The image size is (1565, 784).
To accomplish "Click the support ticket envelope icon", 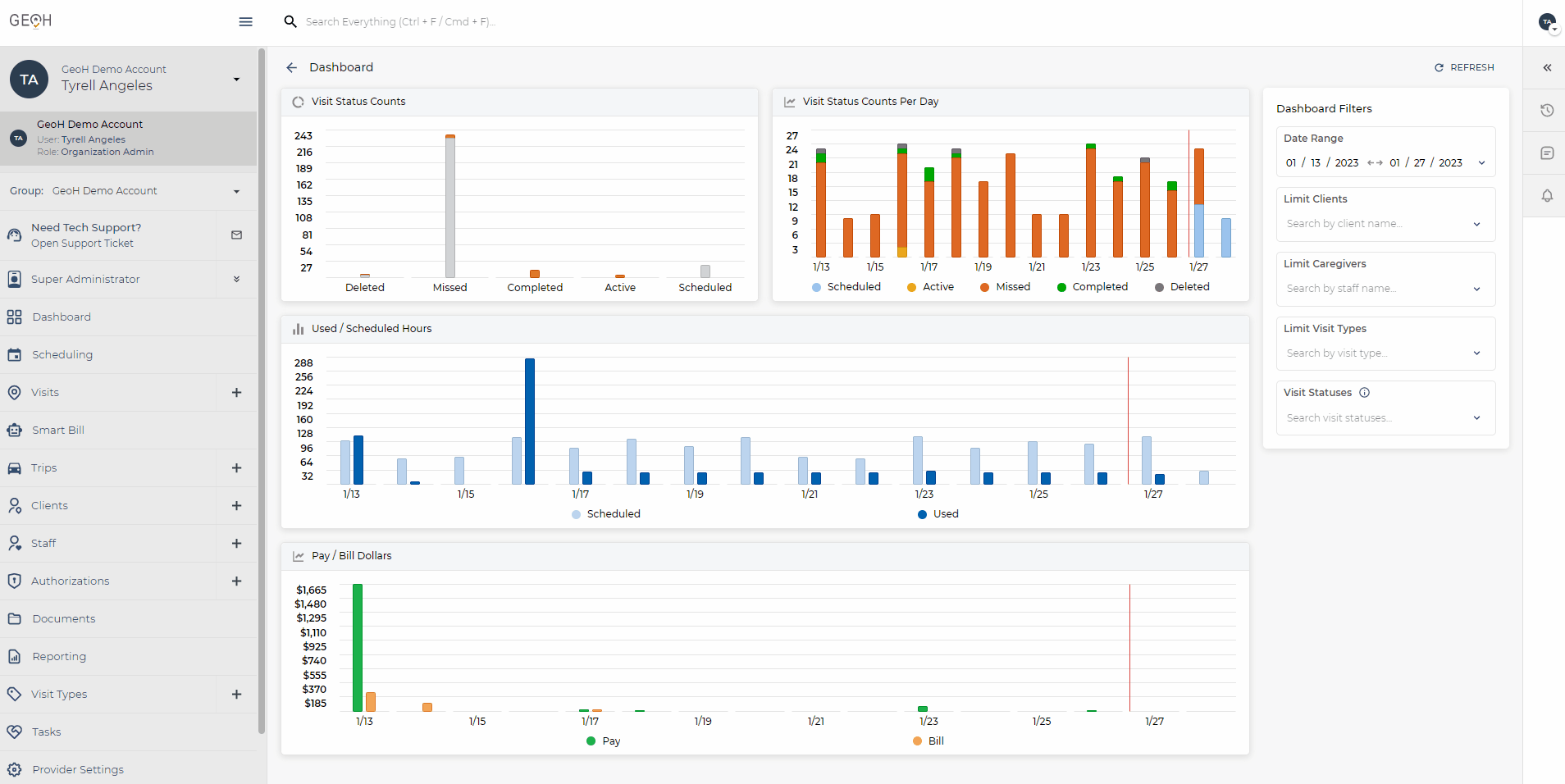I will [236, 235].
